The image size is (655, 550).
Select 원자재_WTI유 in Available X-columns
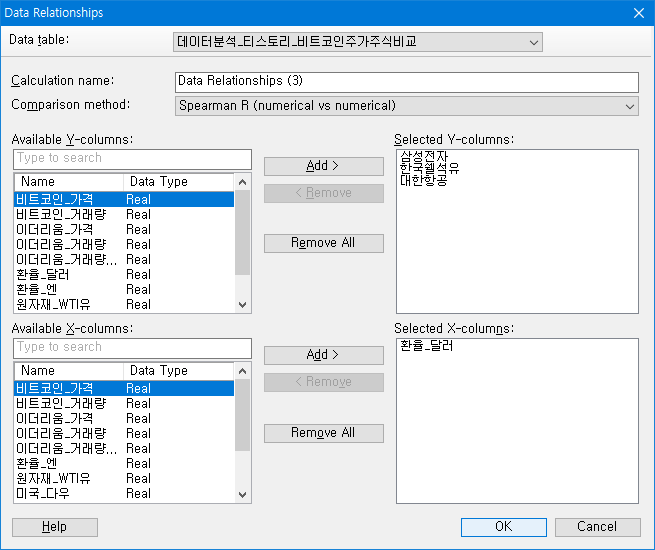[x=124, y=479]
